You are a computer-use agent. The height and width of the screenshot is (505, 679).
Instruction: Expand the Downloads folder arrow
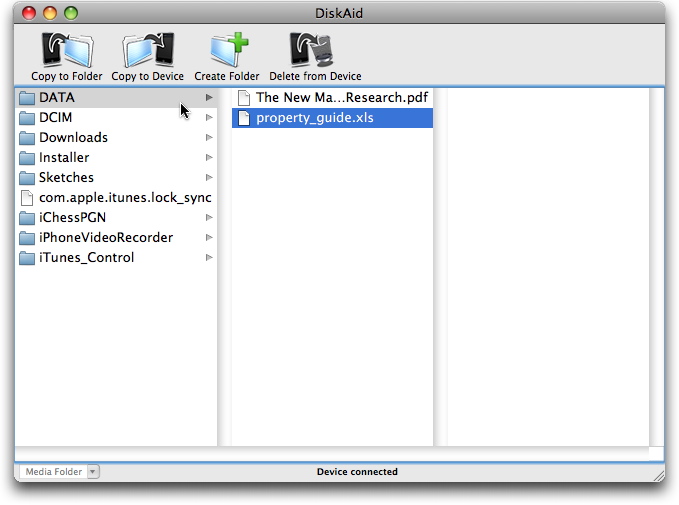tap(209, 137)
